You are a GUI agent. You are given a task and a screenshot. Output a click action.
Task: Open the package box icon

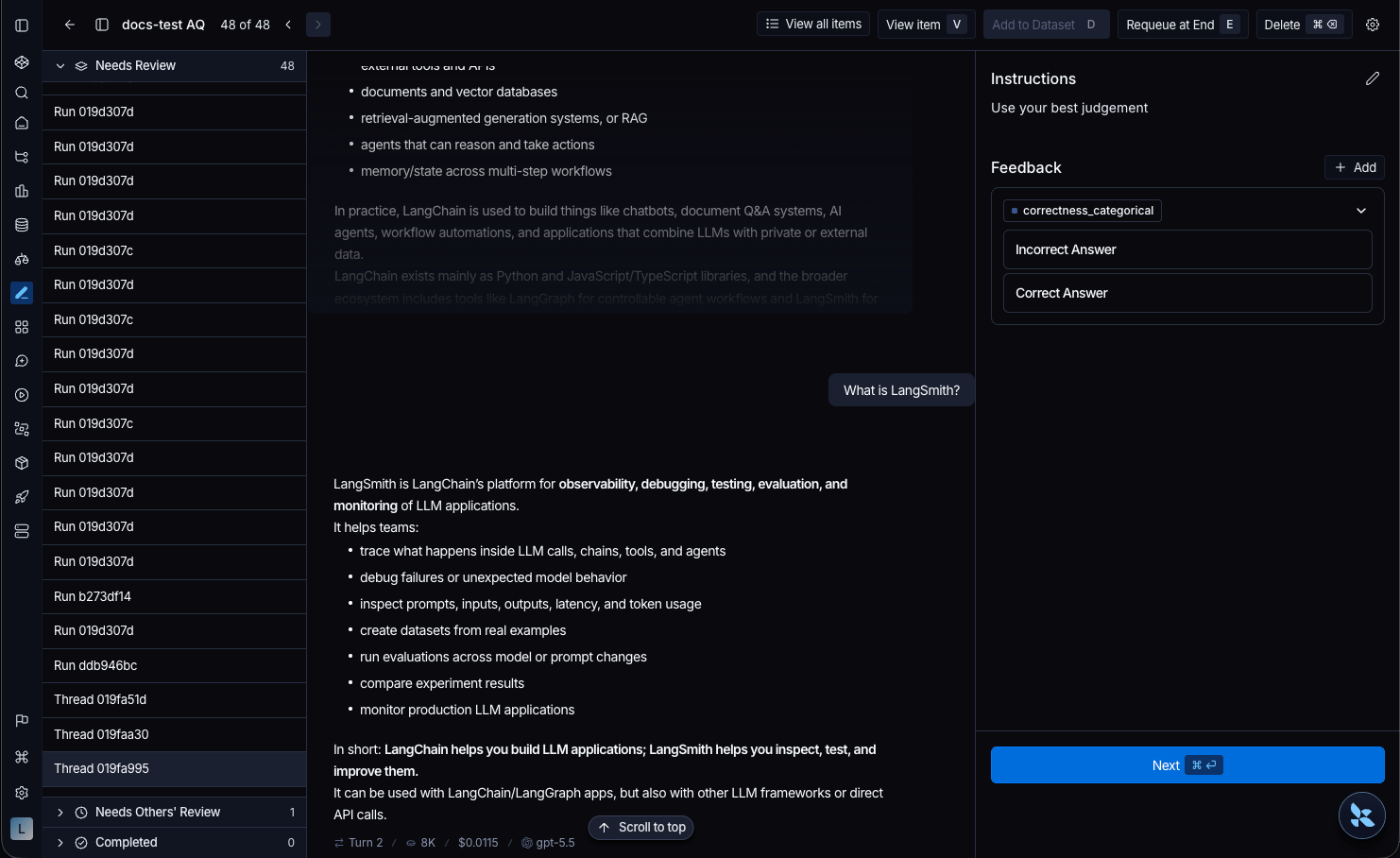pyautogui.click(x=22, y=463)
